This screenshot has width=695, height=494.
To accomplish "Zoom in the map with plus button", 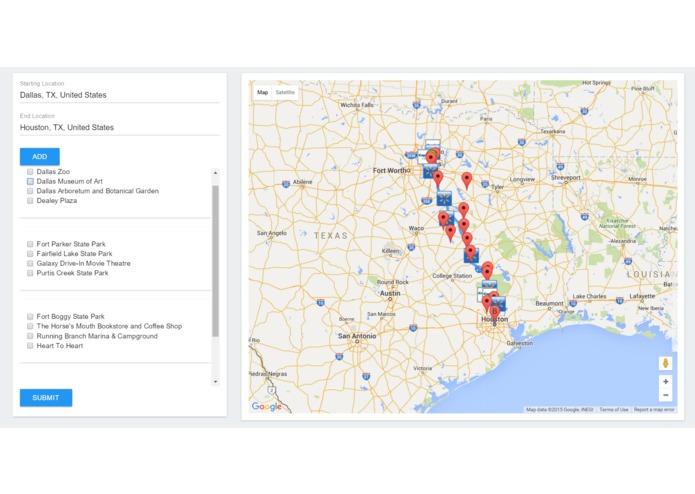I will coord(665,381).
